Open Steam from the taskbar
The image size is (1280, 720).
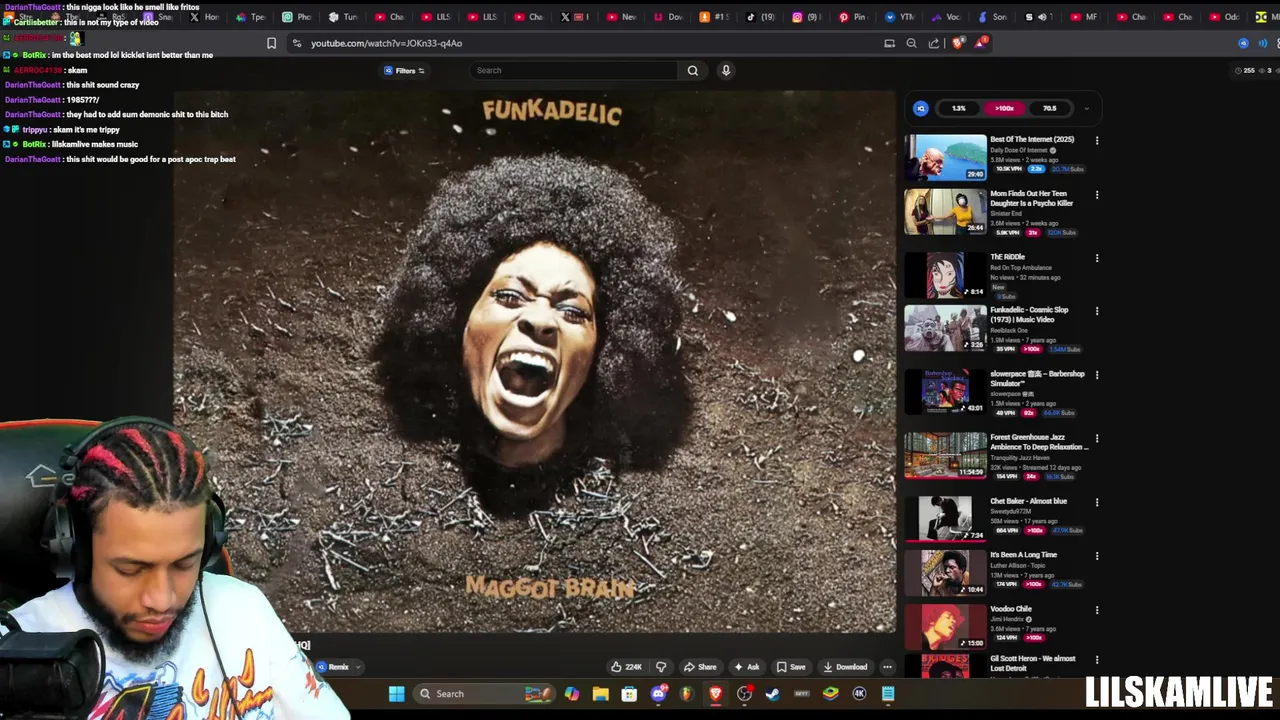pyautogui.click(x=773, y=693)
